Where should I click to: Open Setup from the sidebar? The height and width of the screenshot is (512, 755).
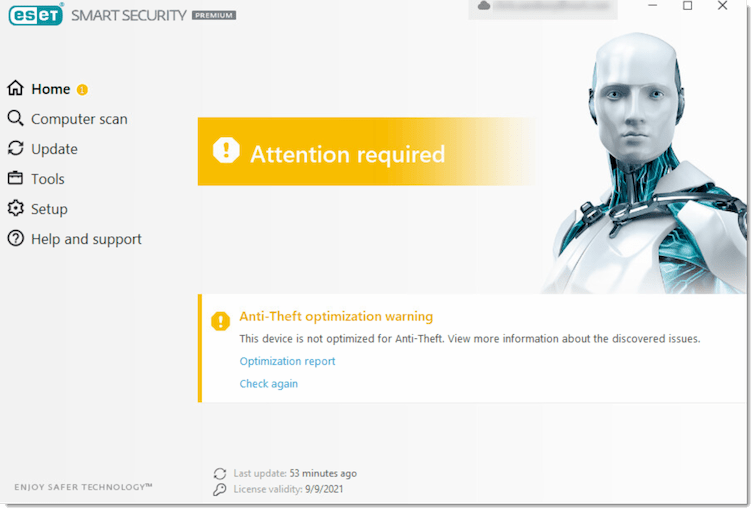49,210
